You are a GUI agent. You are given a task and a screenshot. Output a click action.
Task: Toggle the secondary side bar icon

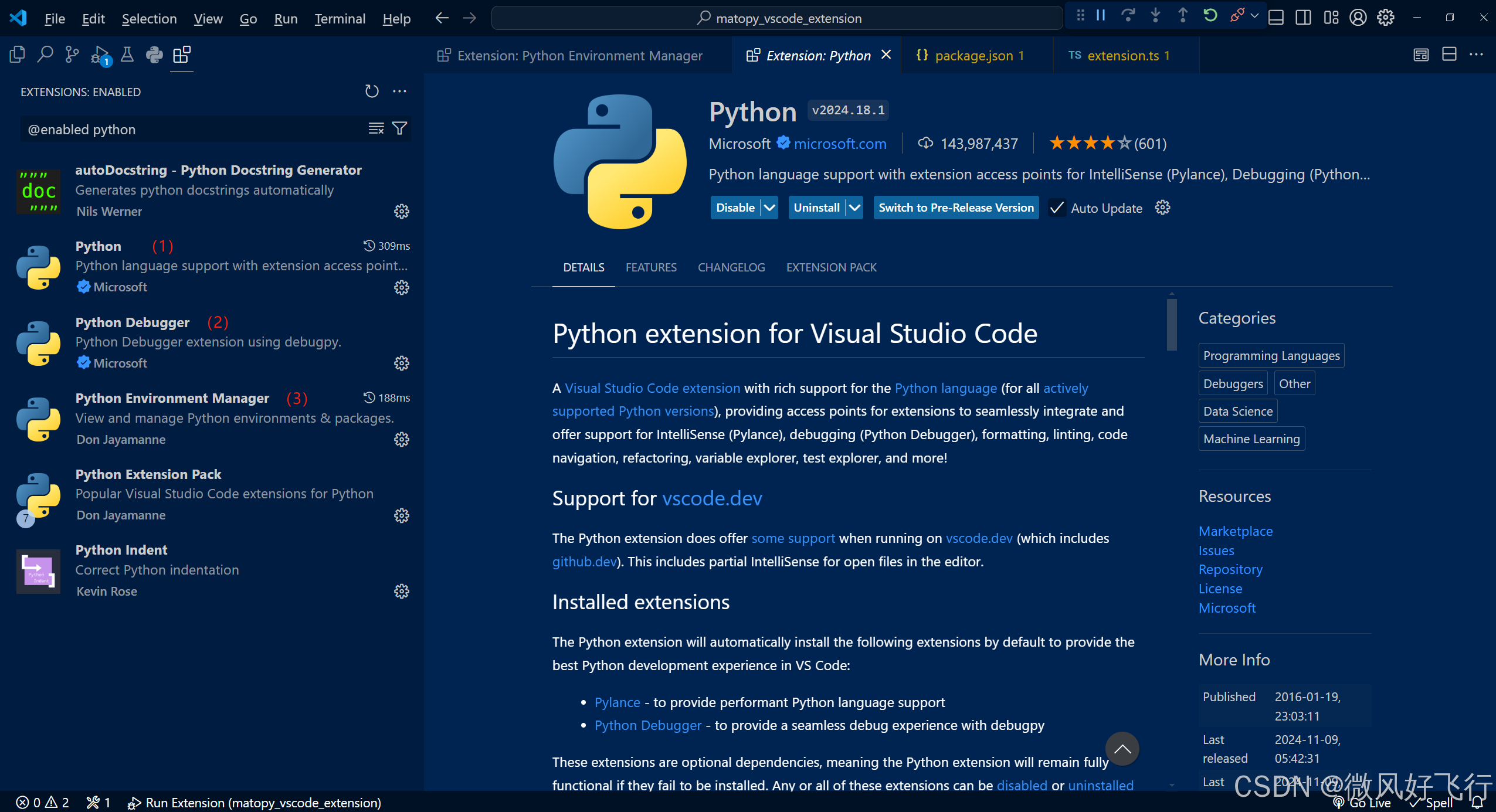[x=1303, y=18]
